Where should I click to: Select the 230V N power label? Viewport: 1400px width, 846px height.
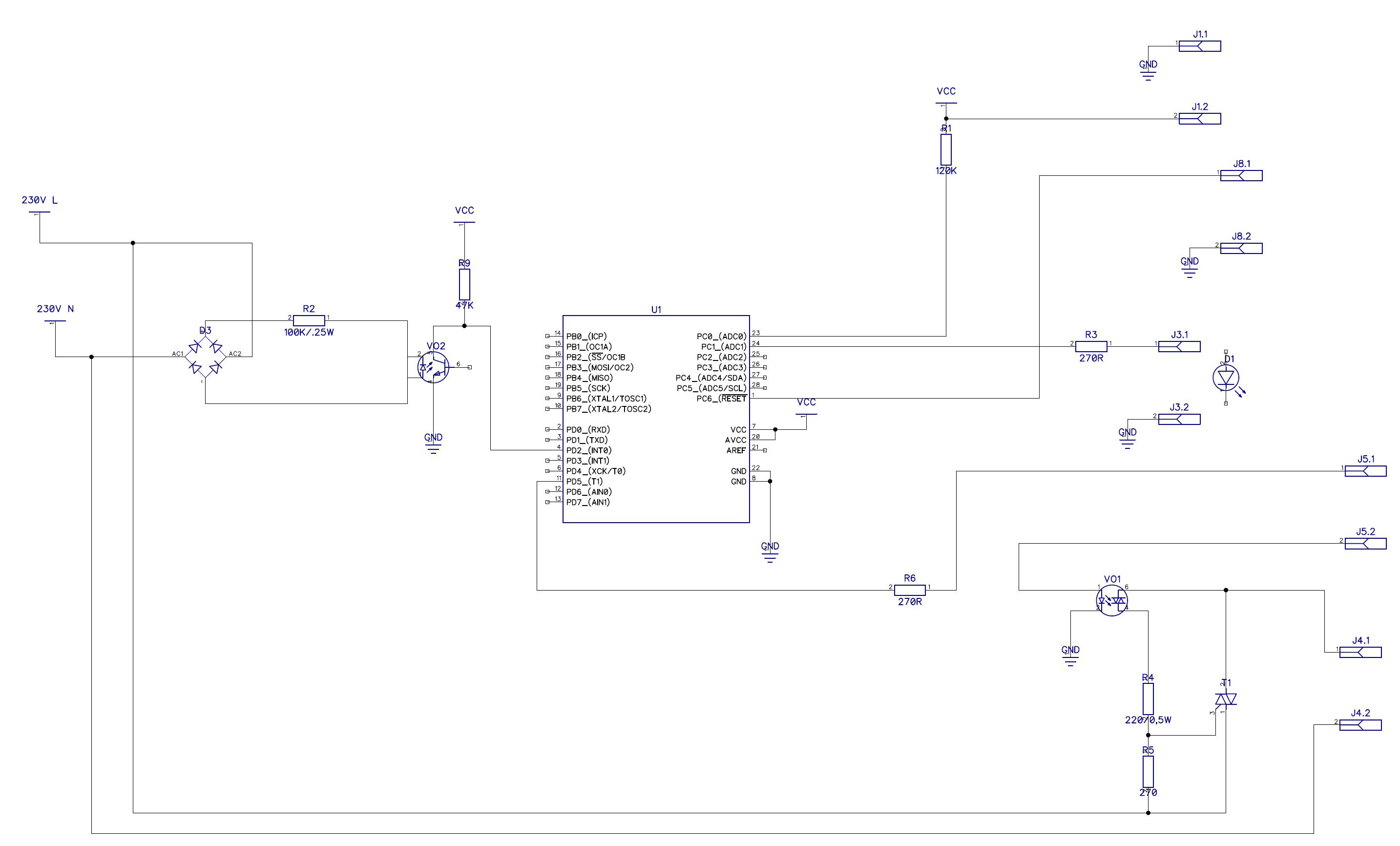click(55, 309)
